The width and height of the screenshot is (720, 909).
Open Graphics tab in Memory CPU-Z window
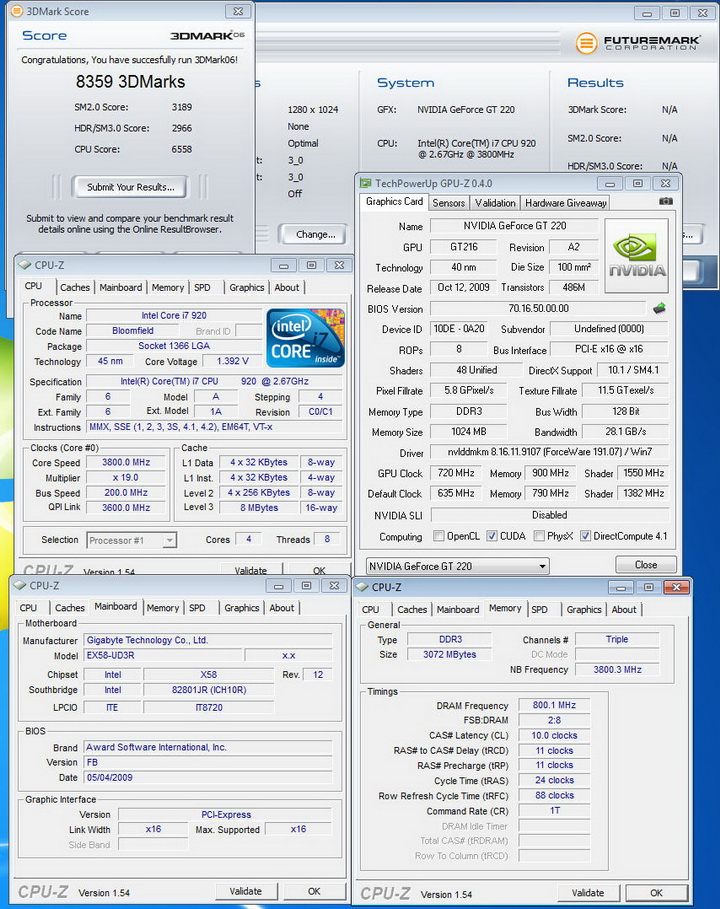click(584, 609)
